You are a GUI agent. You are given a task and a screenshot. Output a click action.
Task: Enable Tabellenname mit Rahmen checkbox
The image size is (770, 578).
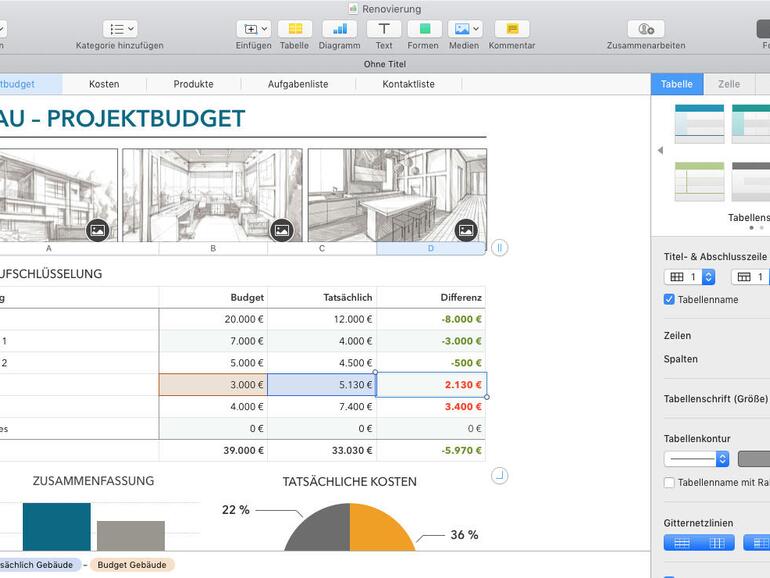click(x=669, y=483)
